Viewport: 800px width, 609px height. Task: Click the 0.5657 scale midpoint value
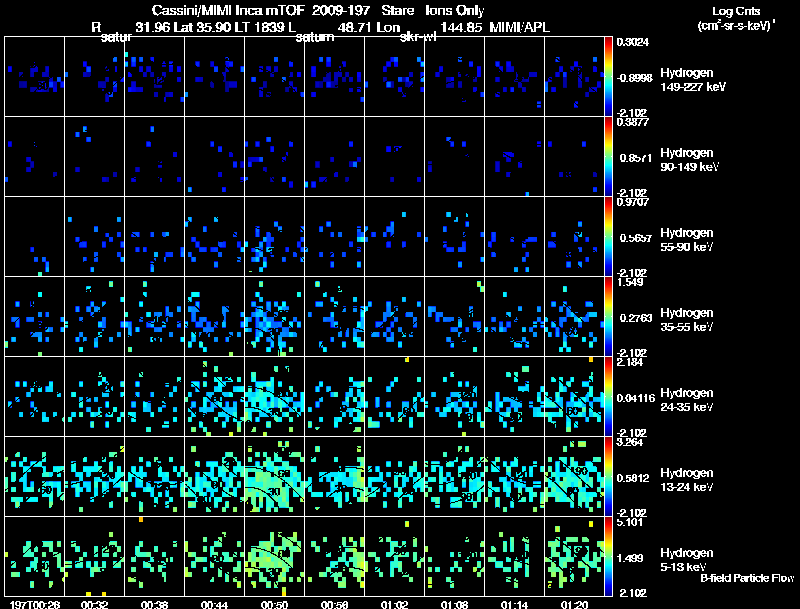[636, 238]
